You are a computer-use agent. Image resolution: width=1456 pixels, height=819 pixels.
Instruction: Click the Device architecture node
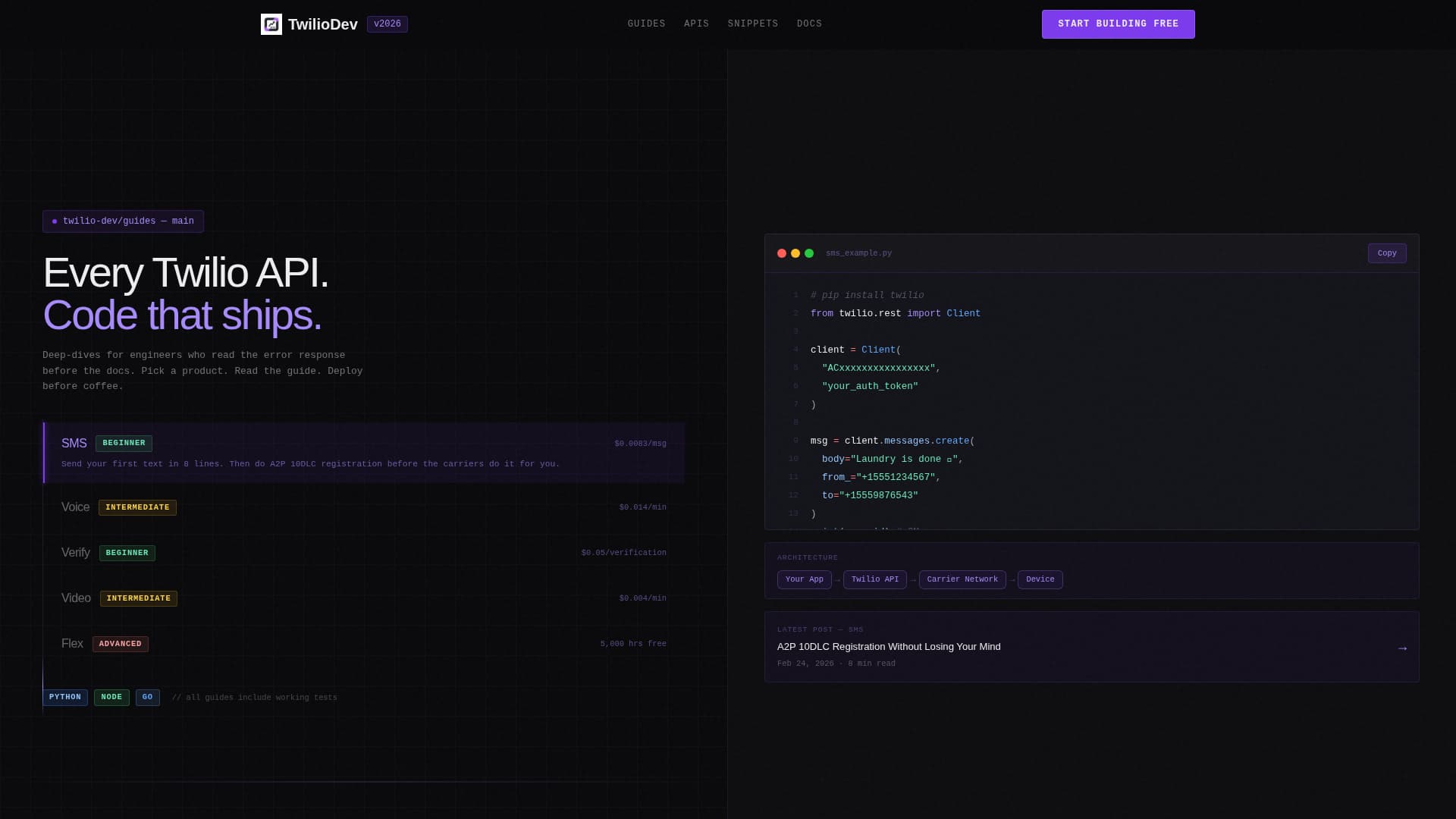[1040, 579]
